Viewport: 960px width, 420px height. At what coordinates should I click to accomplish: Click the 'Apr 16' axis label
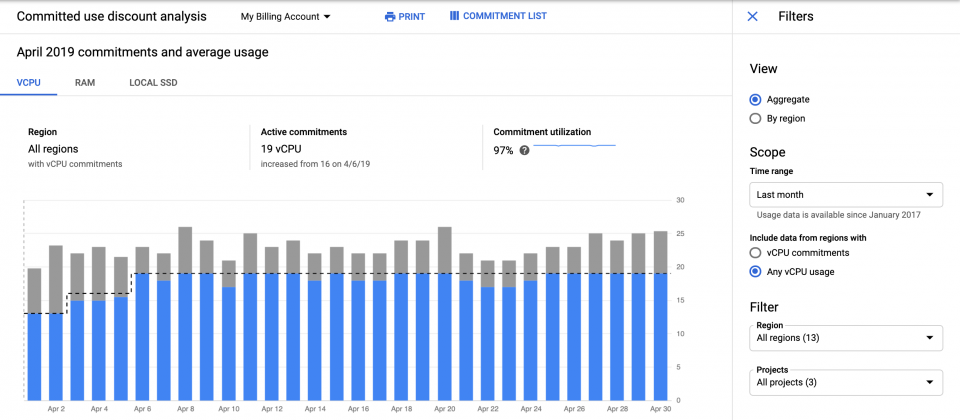pos(358,408)
